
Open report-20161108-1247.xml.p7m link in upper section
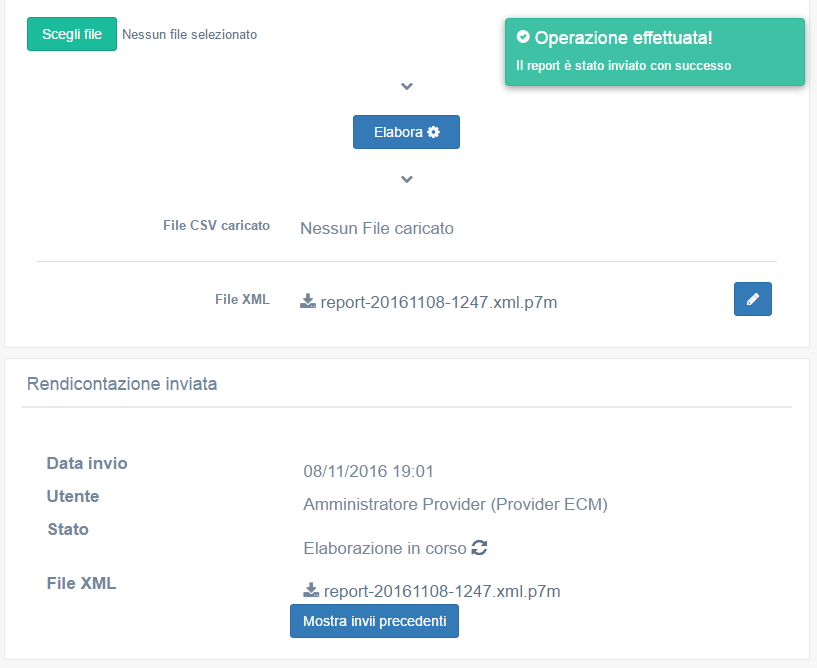(438, 301)
